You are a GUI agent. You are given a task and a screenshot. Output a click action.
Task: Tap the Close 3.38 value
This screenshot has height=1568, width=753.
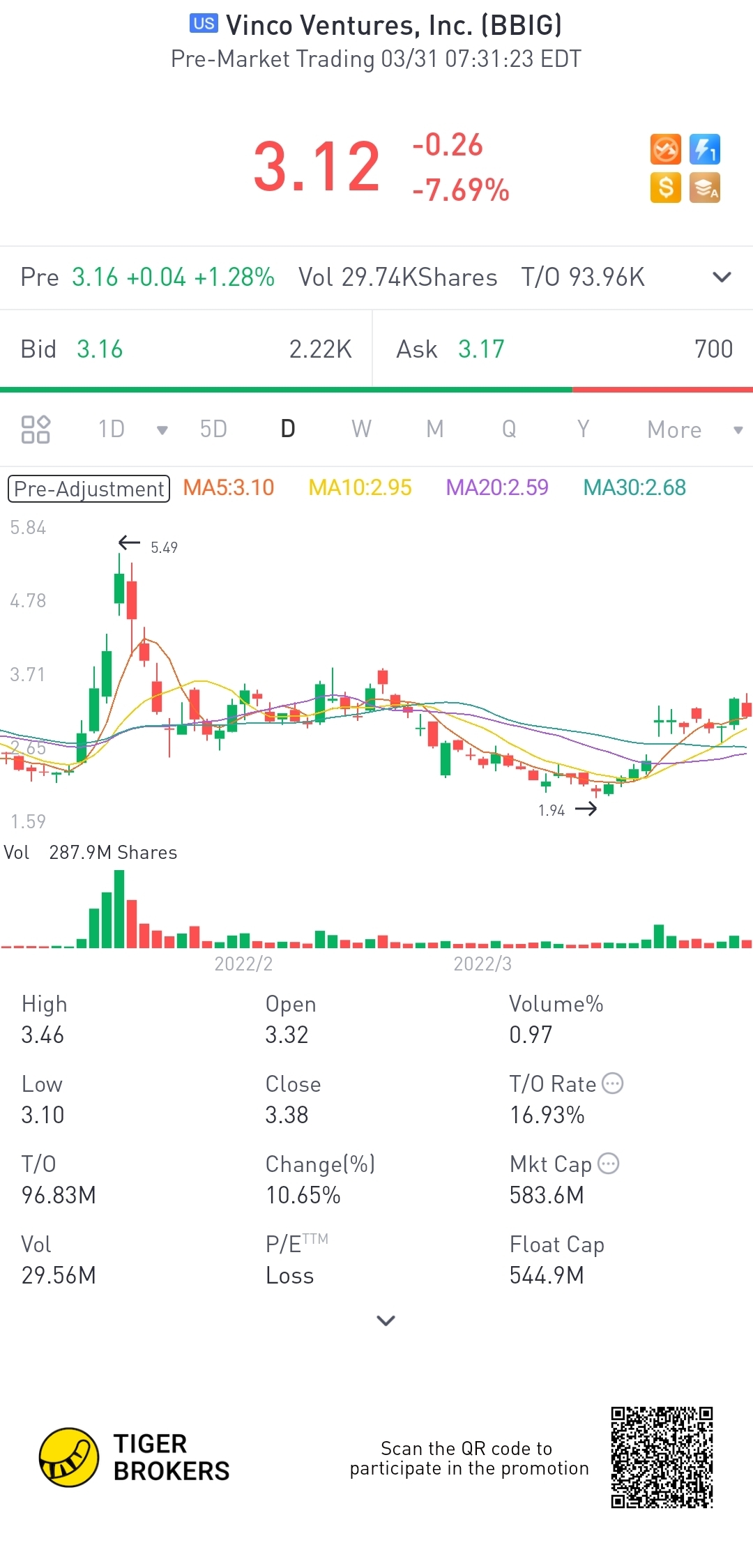tap(287, 1115)
